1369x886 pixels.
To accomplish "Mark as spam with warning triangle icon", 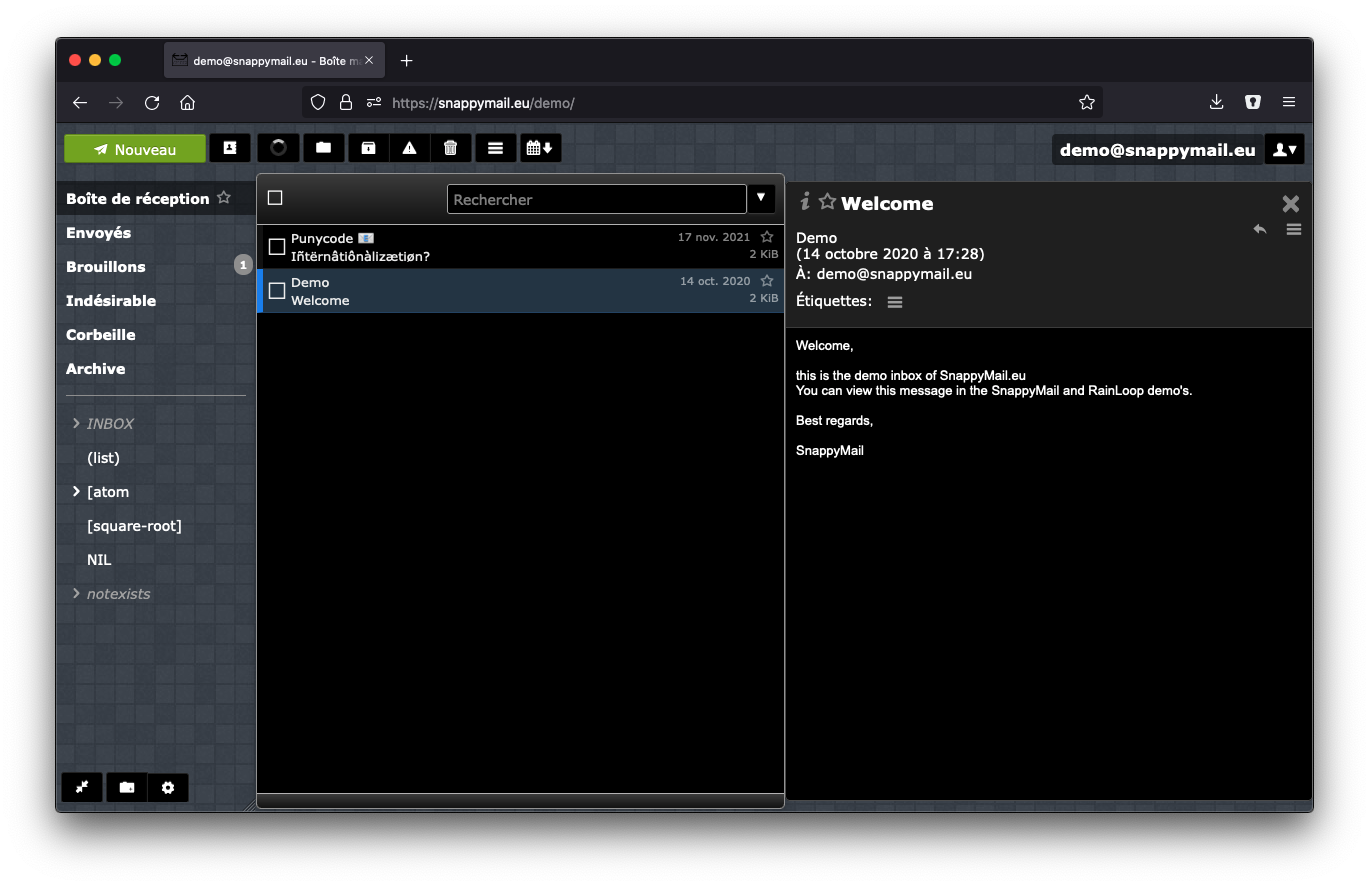I will click(x=409, y=148).
